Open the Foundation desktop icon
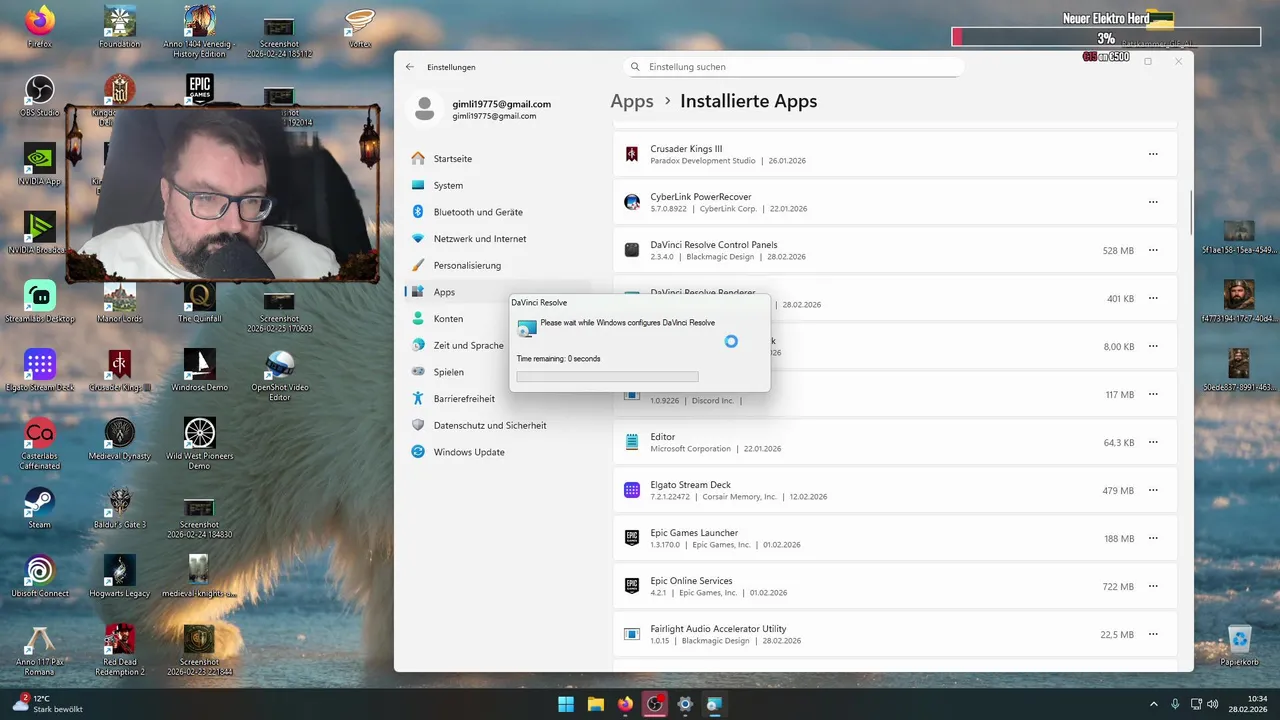This screenshot has height=720, width=1280. click(x=120, y=27)
